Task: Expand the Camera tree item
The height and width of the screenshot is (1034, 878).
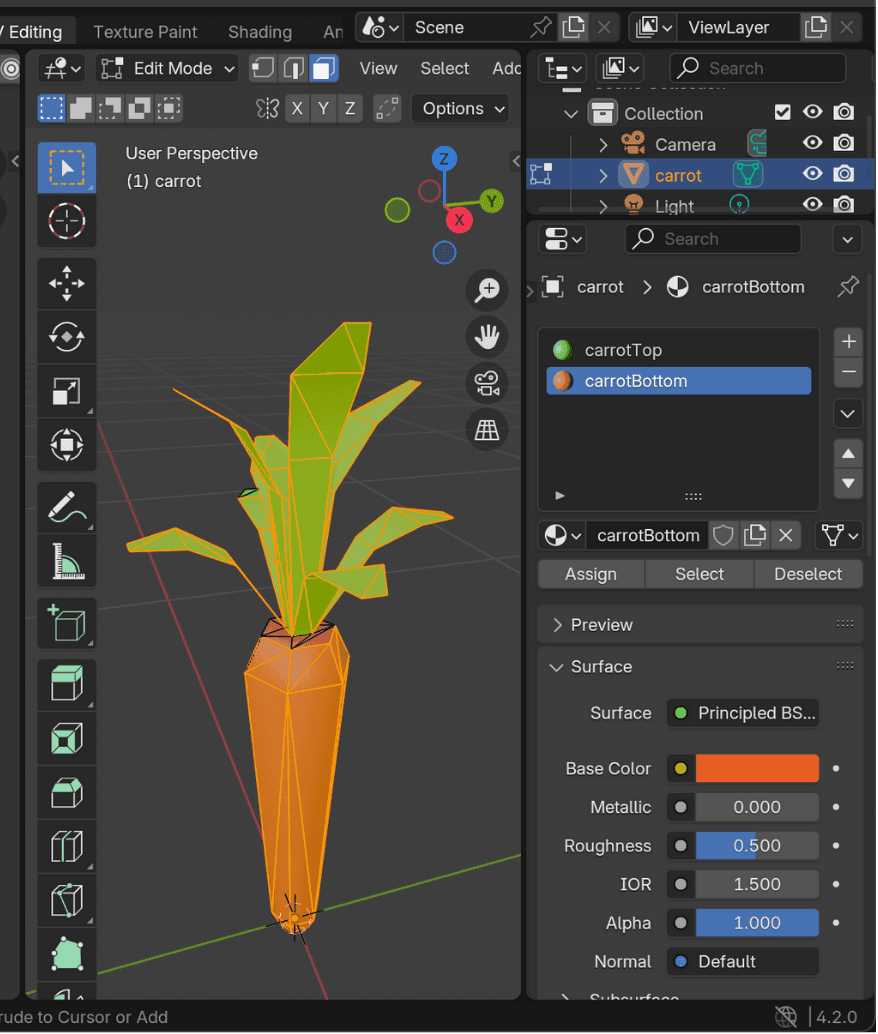Action: [x=603, y=144]
